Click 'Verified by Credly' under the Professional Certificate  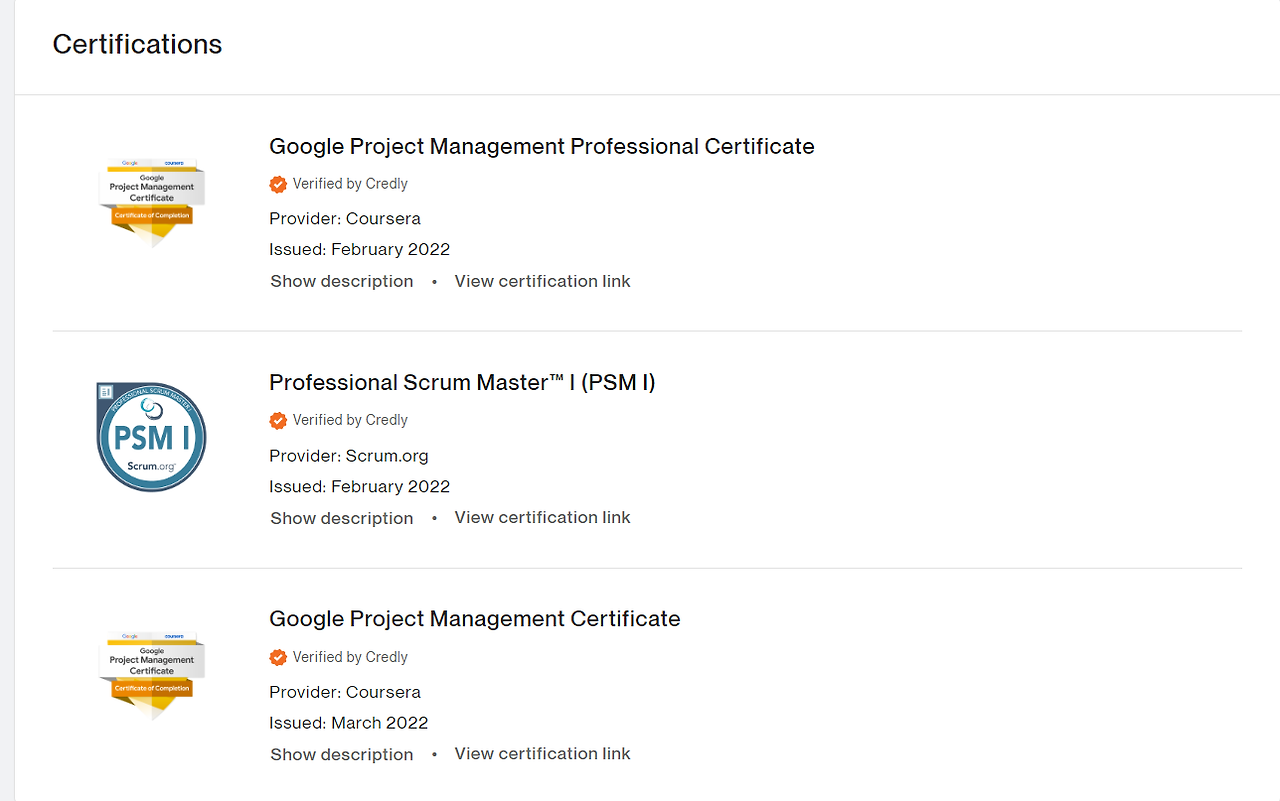pyautogui.click(x=350, y=184)
